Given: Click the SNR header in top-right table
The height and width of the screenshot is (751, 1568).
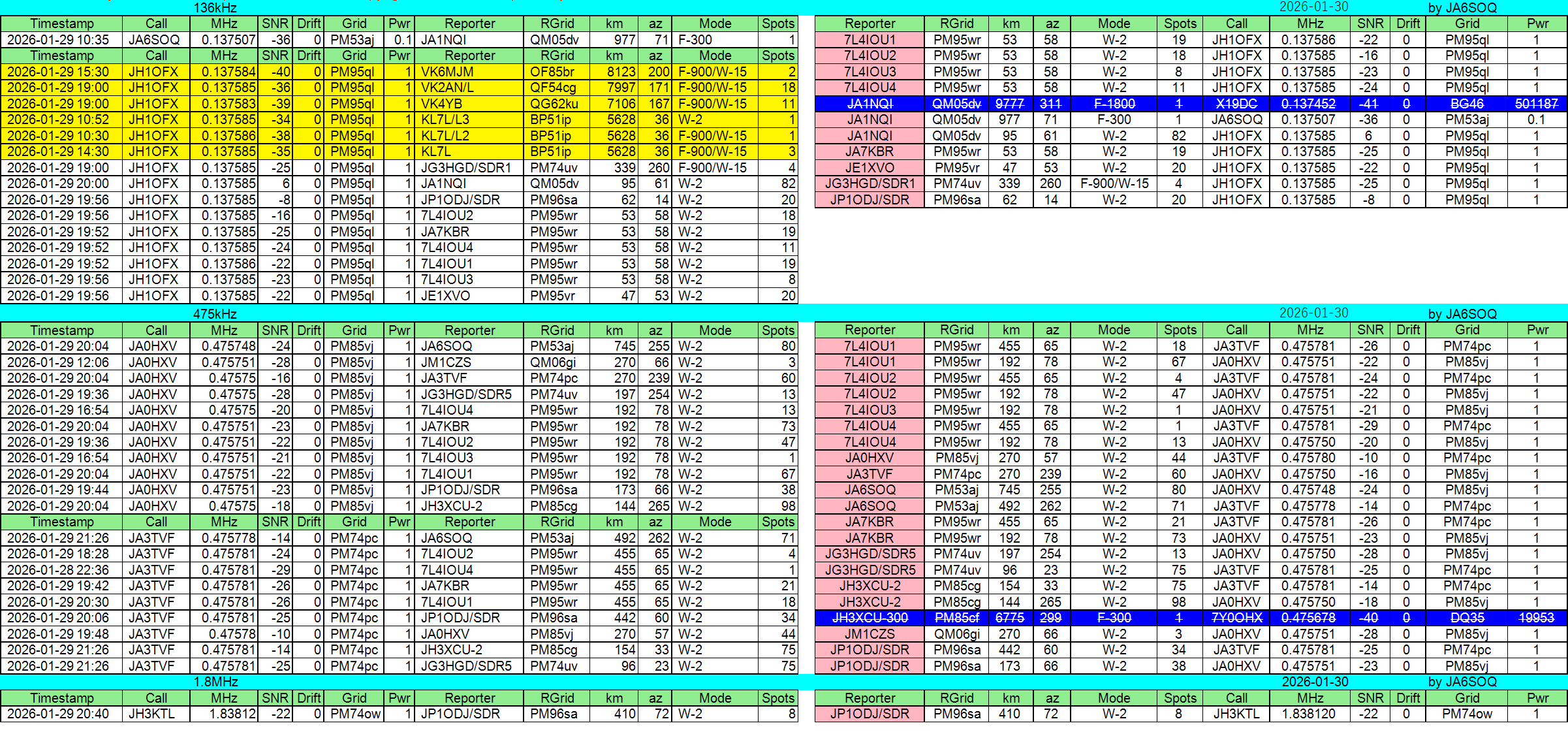Looking at the screenshot, I should 1370,24.
